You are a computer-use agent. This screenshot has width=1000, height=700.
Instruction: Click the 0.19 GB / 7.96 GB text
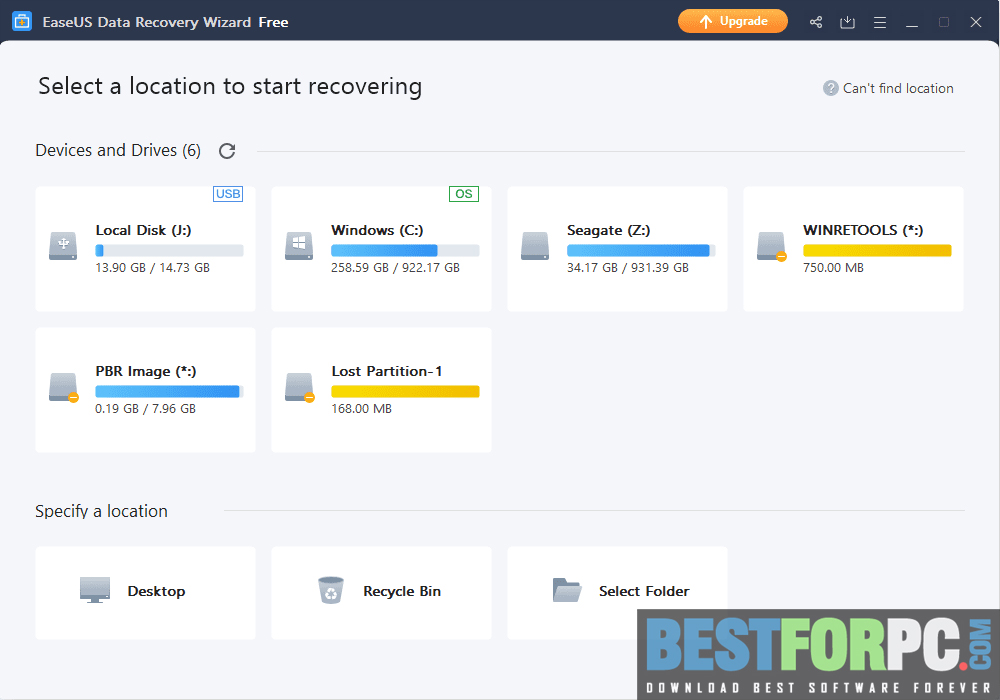point(145,409)
